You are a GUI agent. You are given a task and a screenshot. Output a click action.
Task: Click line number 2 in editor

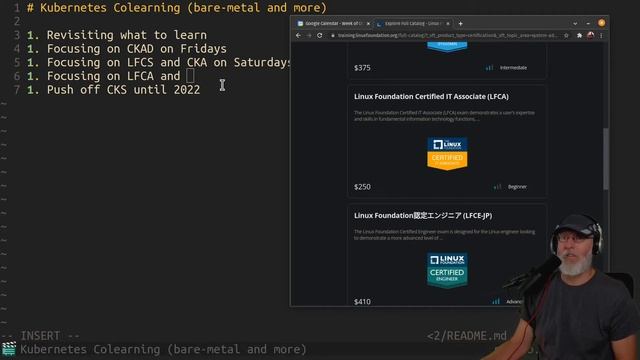click(x=17, y=21)
